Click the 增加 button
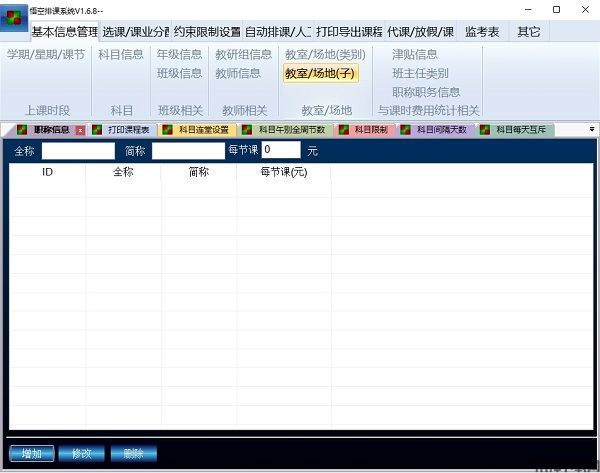This screenshot has height=473, width=600. click(x=32, y=454)
